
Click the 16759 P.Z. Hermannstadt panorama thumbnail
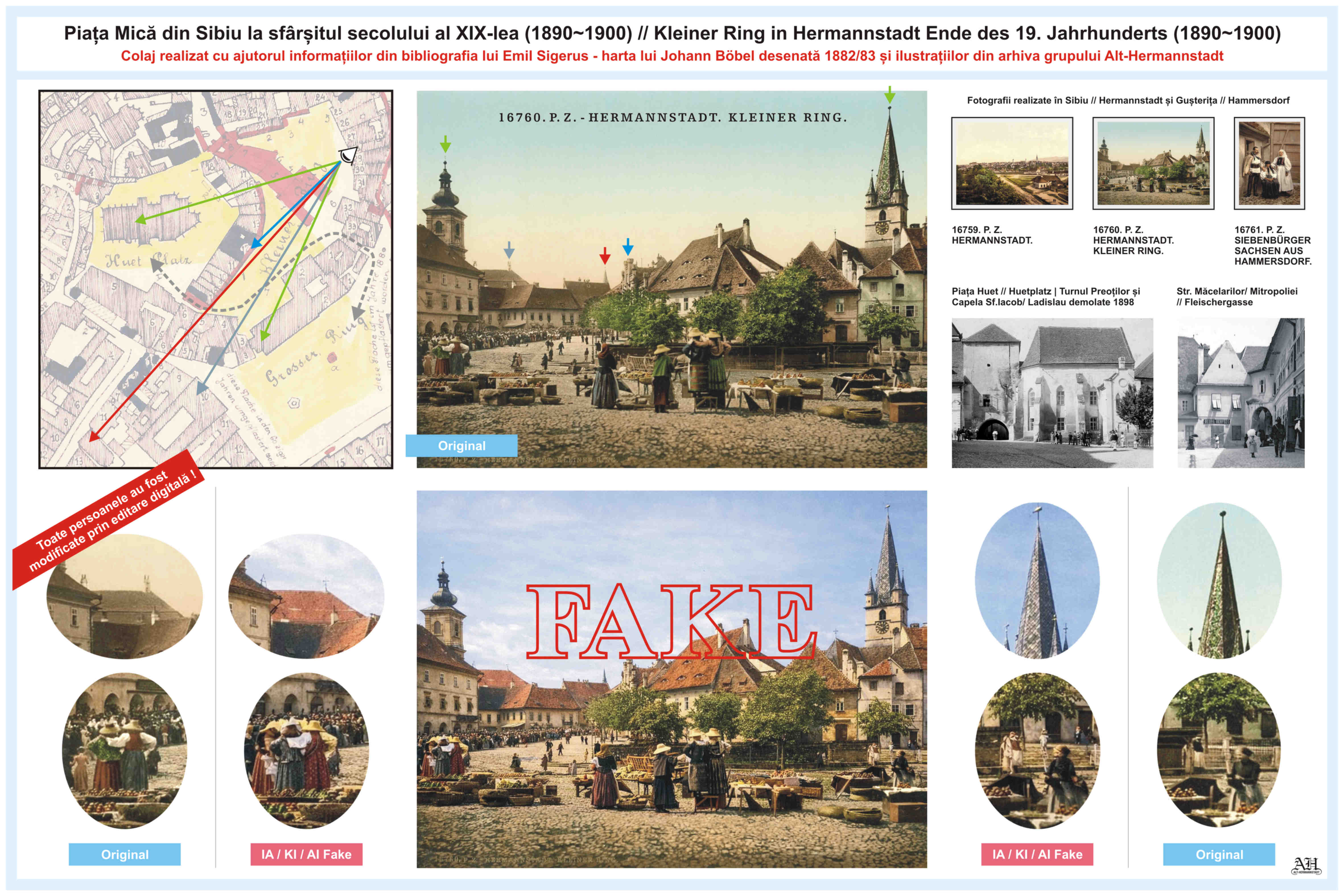(1012, 163)
